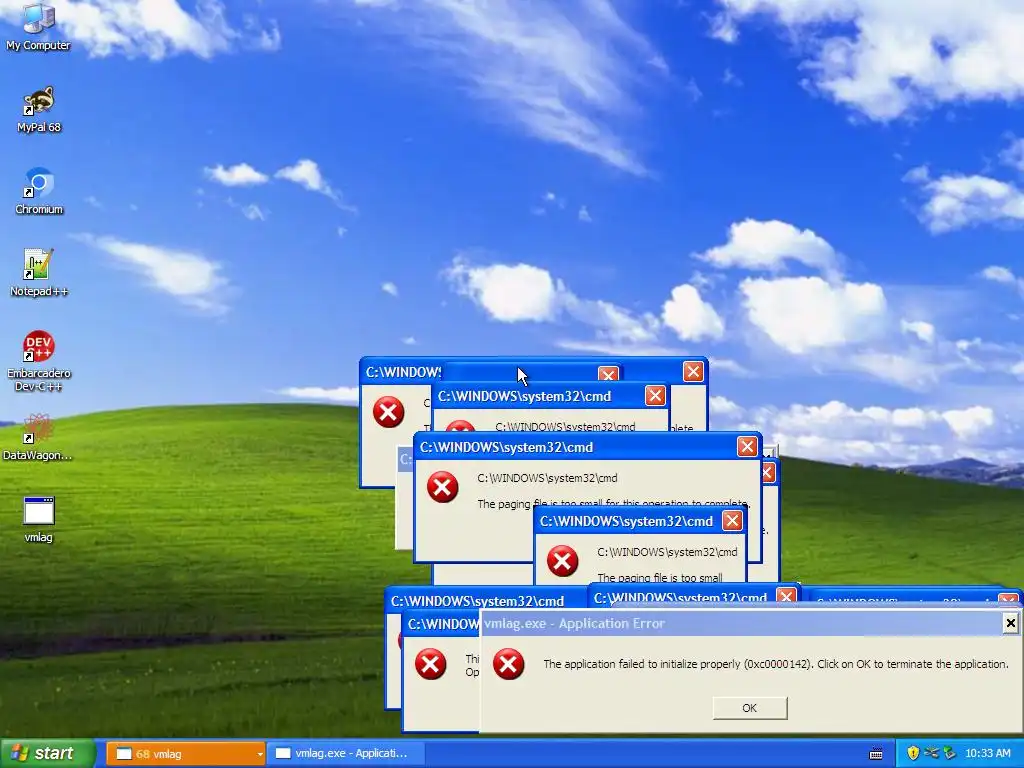Launch the Chromium desktop shortcut
The height and width of the screenshot is (768, 1024).
click(39, 191)
